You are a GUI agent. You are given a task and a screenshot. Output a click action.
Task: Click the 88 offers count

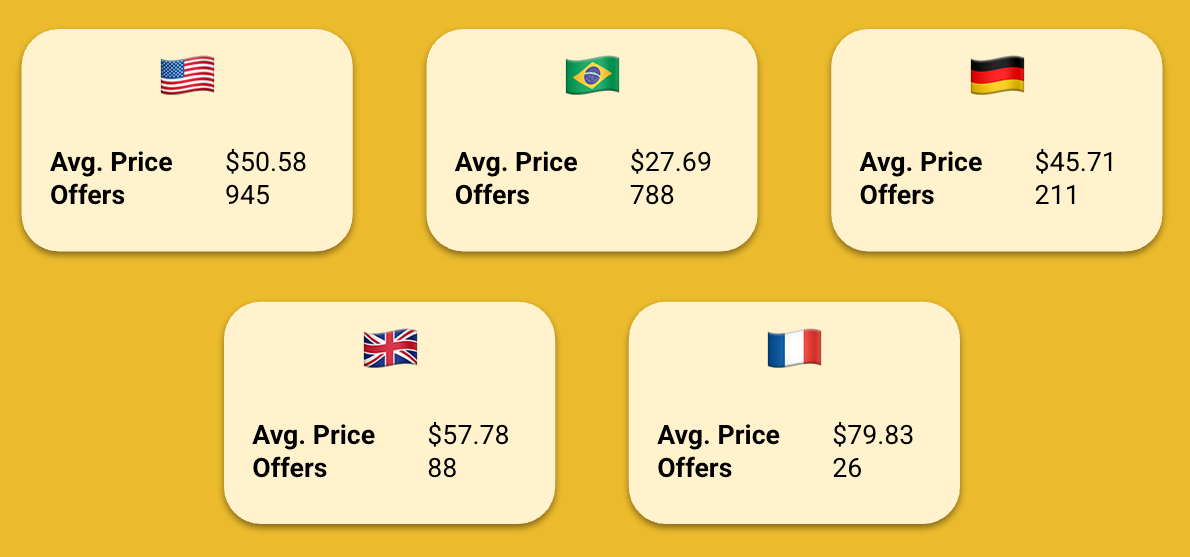tap(442, 468)
